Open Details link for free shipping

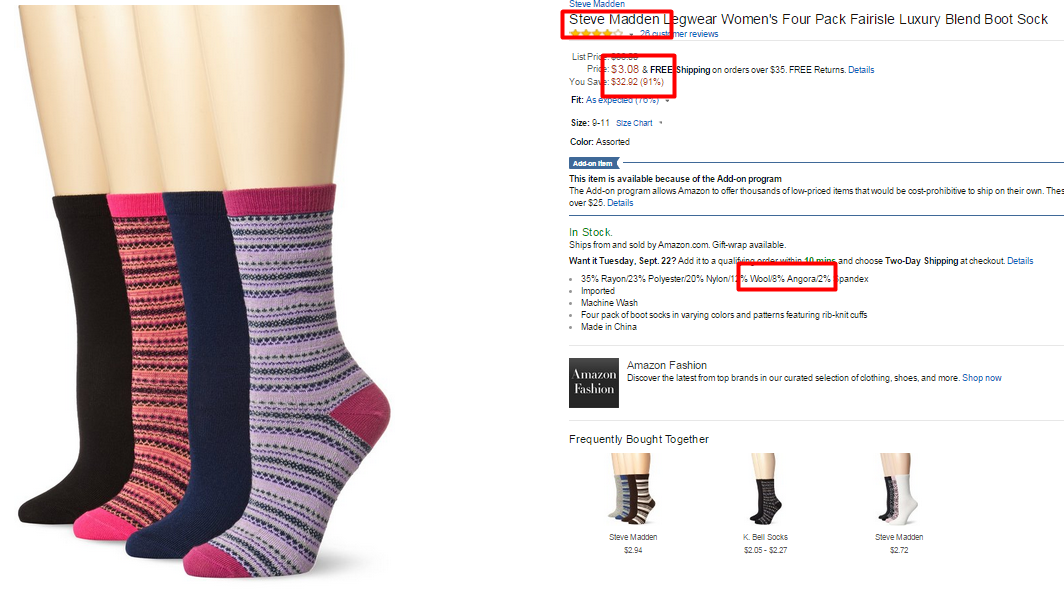861,70
